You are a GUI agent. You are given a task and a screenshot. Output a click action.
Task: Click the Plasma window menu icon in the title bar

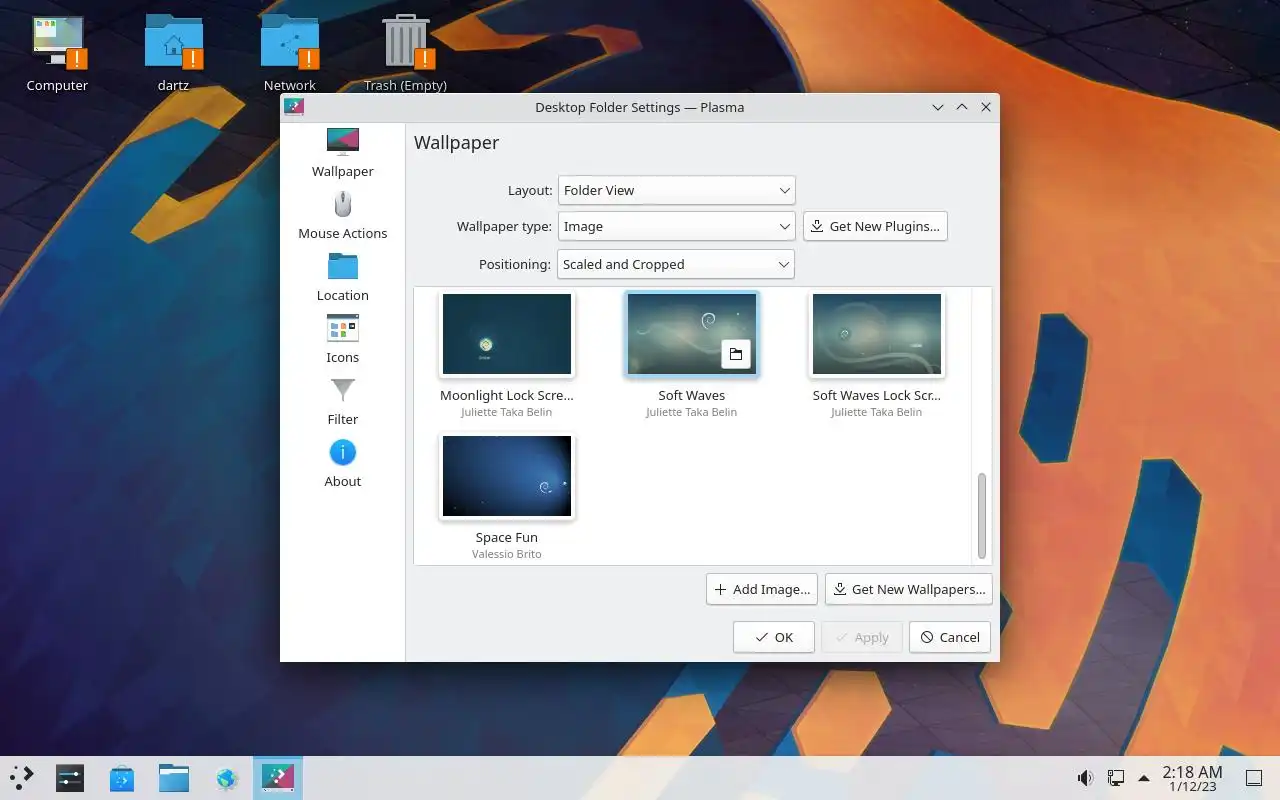pyautogui.click(x=294, y=107)
